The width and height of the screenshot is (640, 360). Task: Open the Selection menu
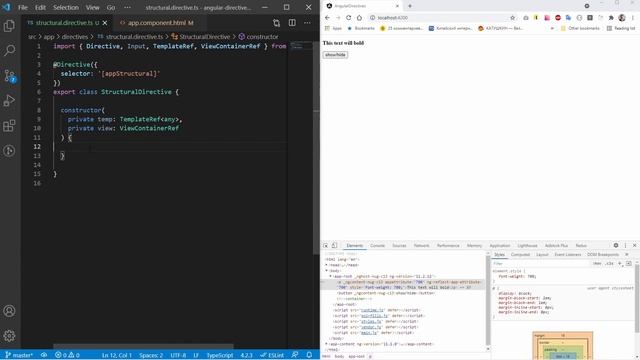66,7
